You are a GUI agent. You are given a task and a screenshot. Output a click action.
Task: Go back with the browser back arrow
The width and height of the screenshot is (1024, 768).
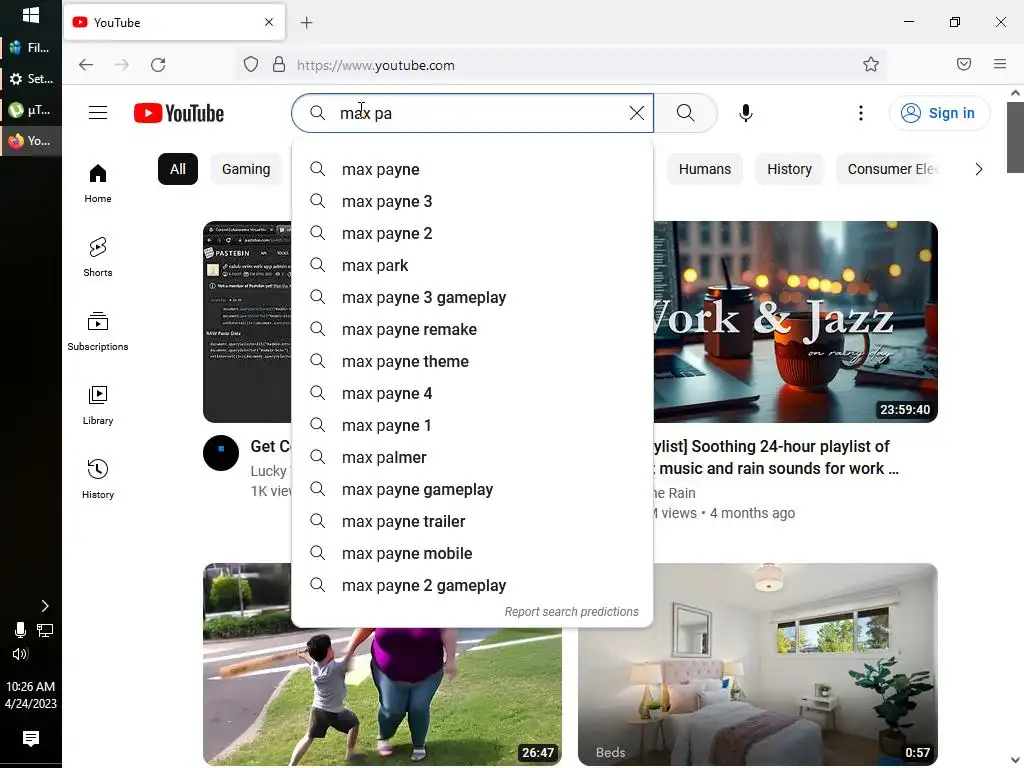coord(86,65)
